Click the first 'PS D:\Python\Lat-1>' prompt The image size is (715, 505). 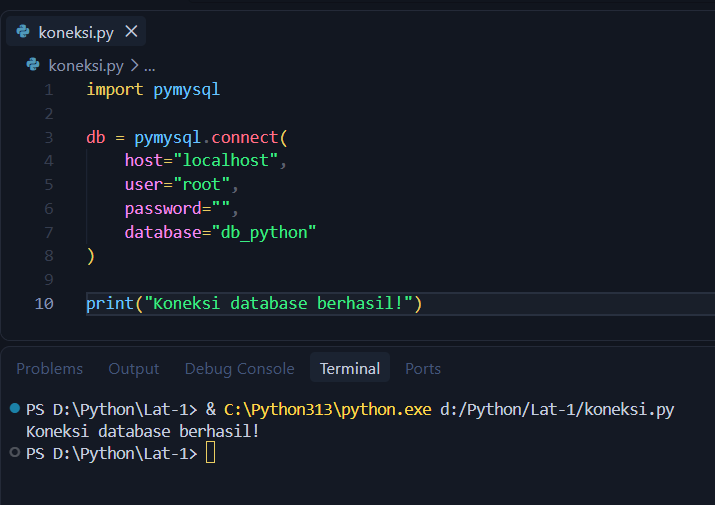(x=112, y=409)
